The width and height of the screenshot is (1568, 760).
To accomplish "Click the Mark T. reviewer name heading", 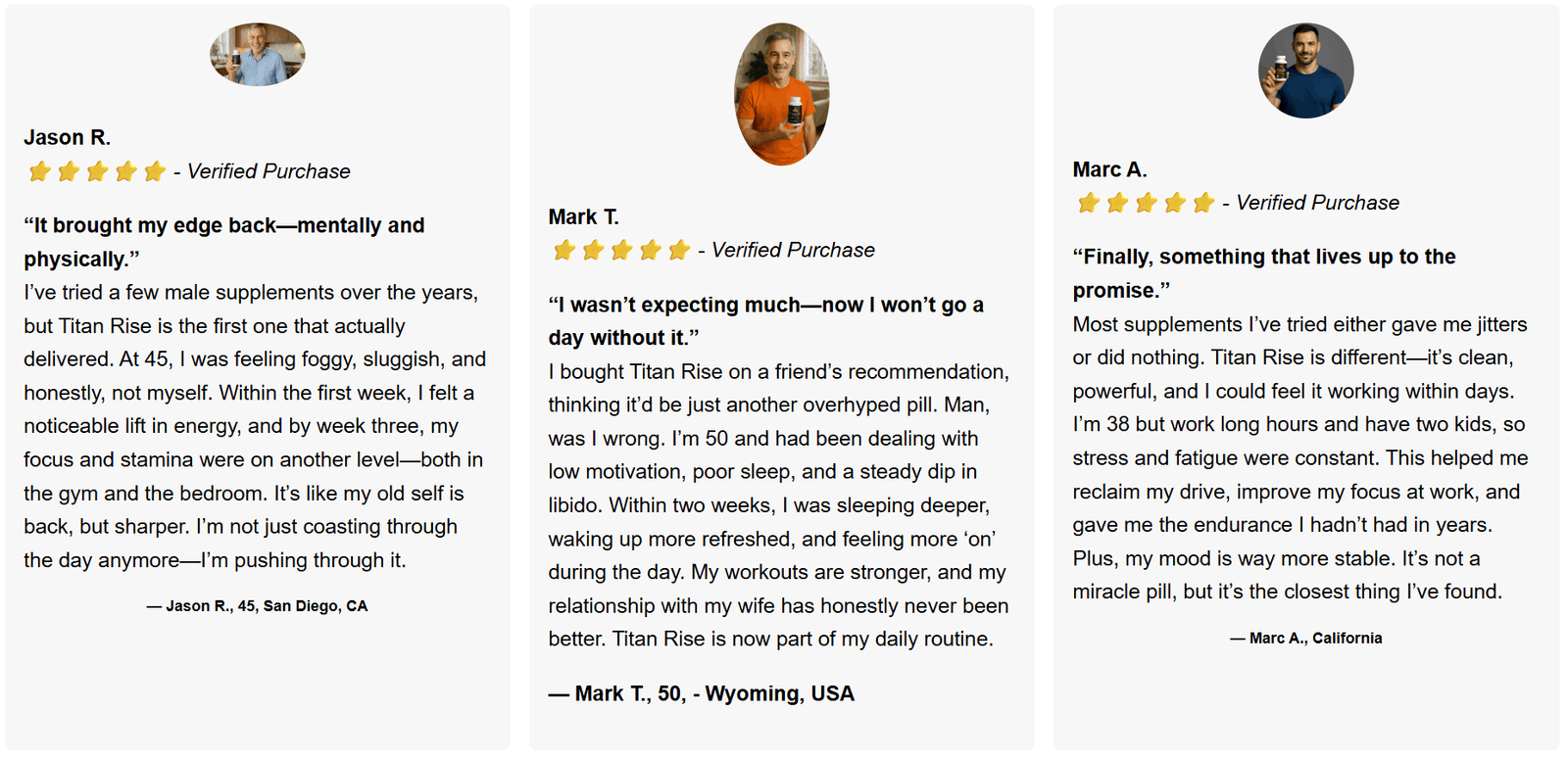I will pyautogui.click(x=583, y=217).
